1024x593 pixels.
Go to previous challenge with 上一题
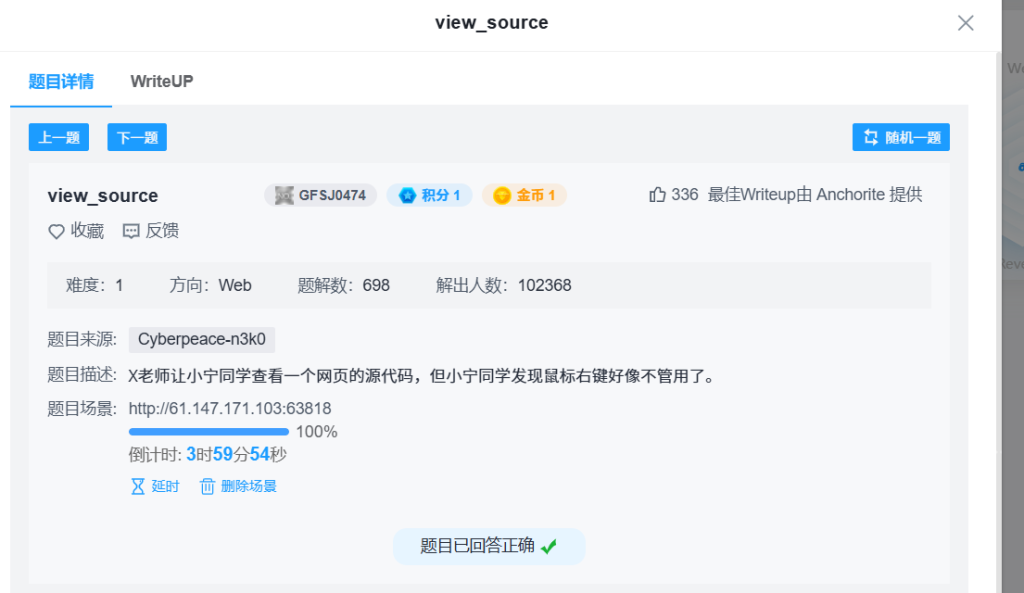59,138
